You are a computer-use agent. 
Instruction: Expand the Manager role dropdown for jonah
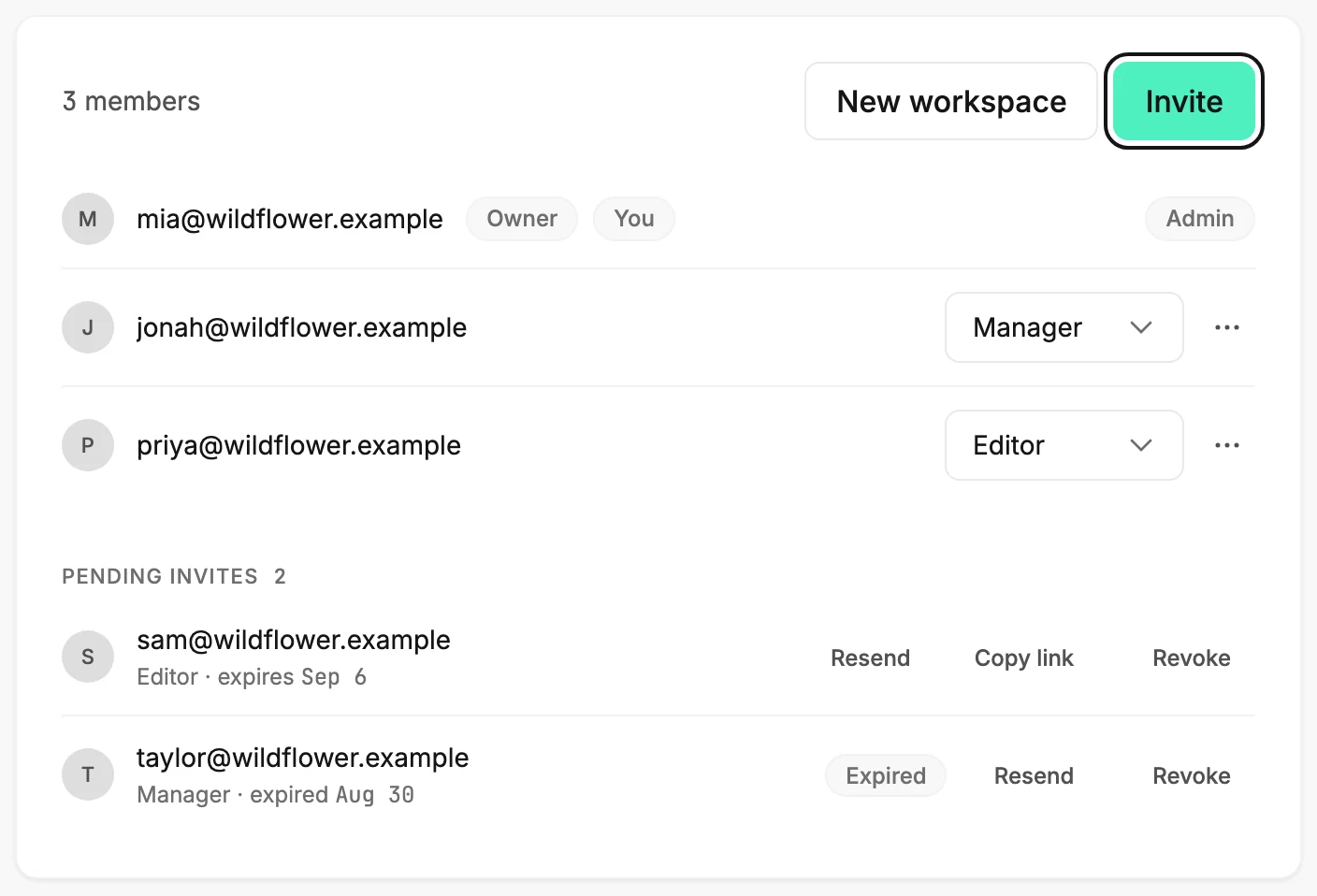tap(1064, 327)
